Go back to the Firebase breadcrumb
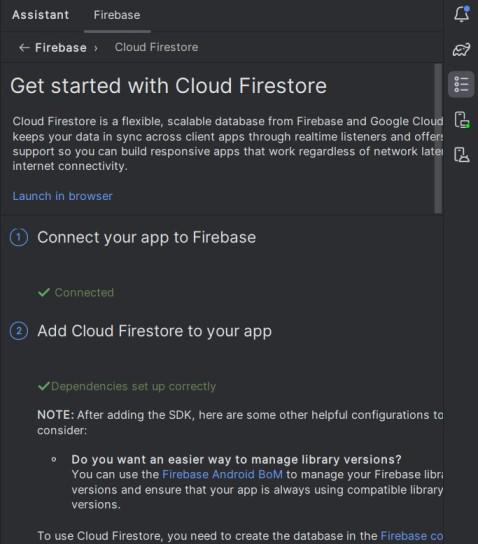The height and width of the screenshot is (544, 478). point(61,48)
